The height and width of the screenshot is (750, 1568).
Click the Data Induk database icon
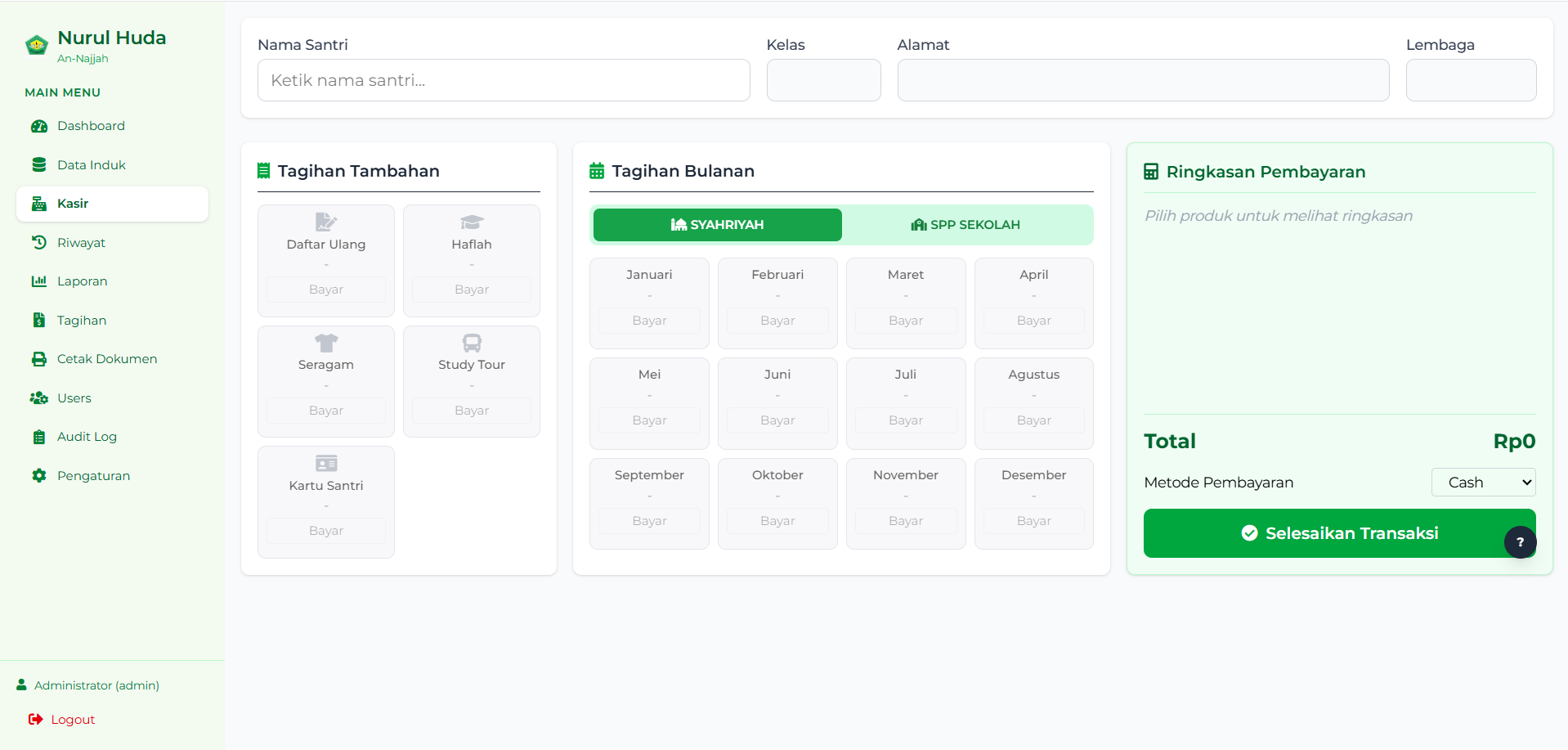point(38,165)
